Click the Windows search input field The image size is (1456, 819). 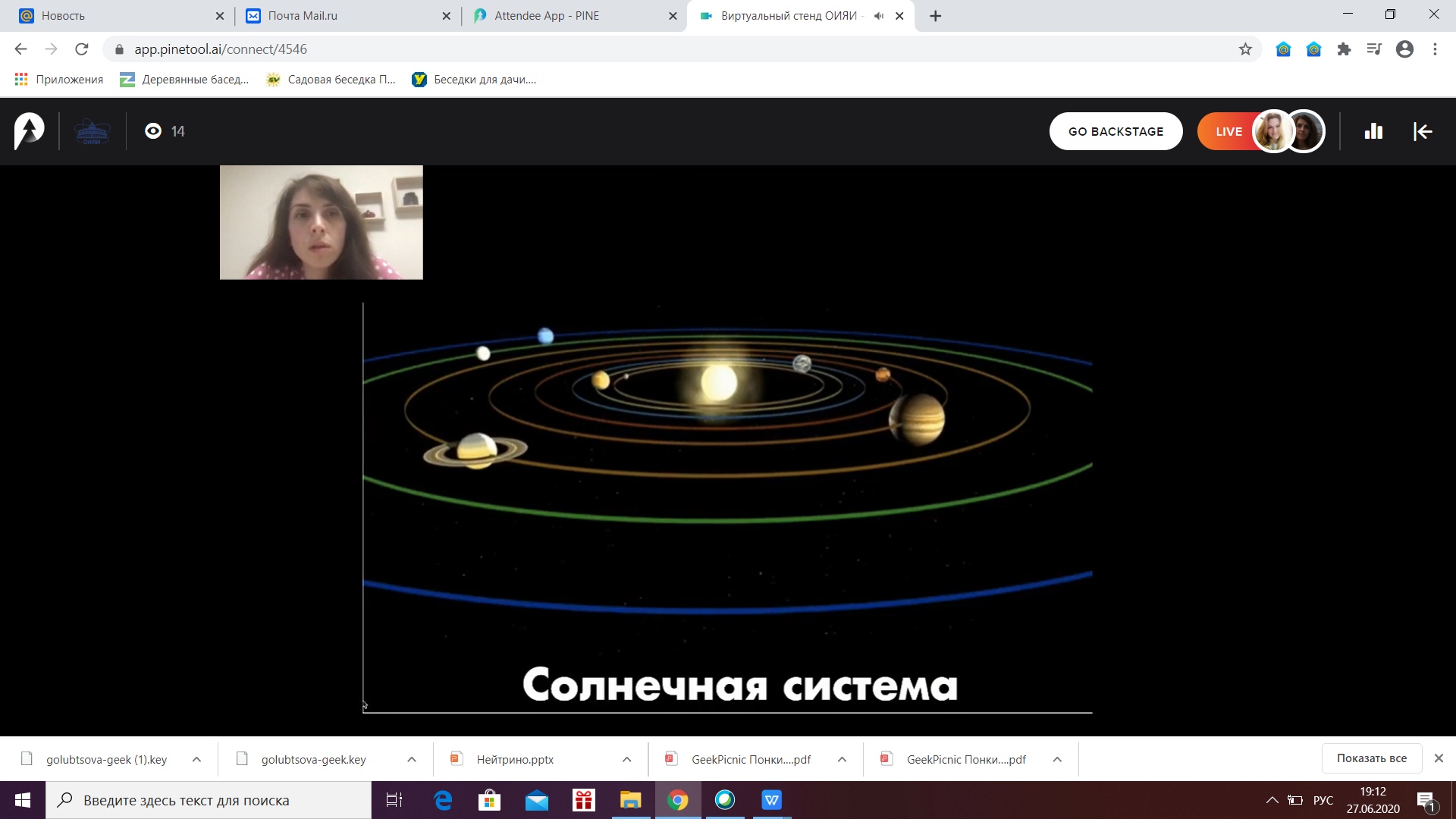point(209,800)
